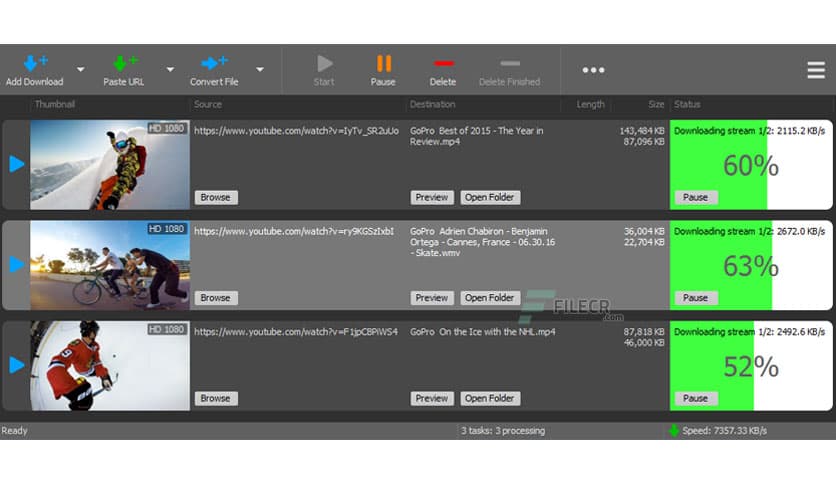Click the blue play arrow of the Skate.wmv row
The image size is (836, 484).
pyautogui.click(x=17, y=264)
